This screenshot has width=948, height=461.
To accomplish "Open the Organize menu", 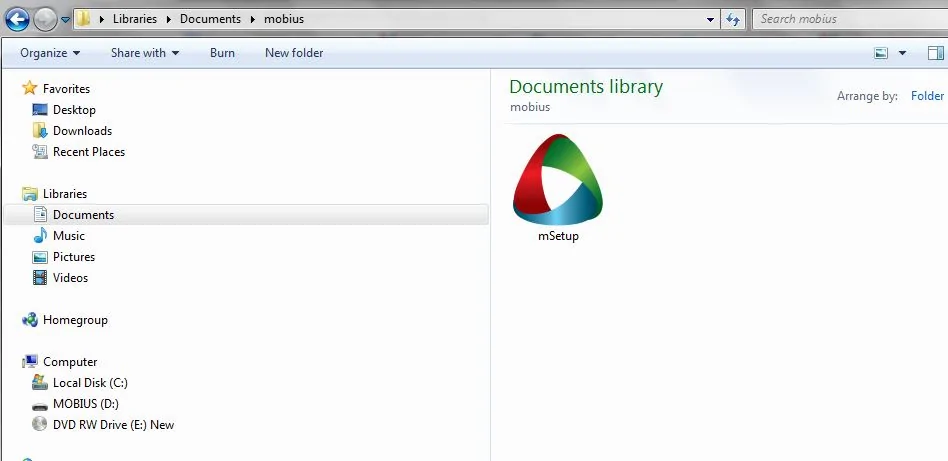I will point(50,53).
